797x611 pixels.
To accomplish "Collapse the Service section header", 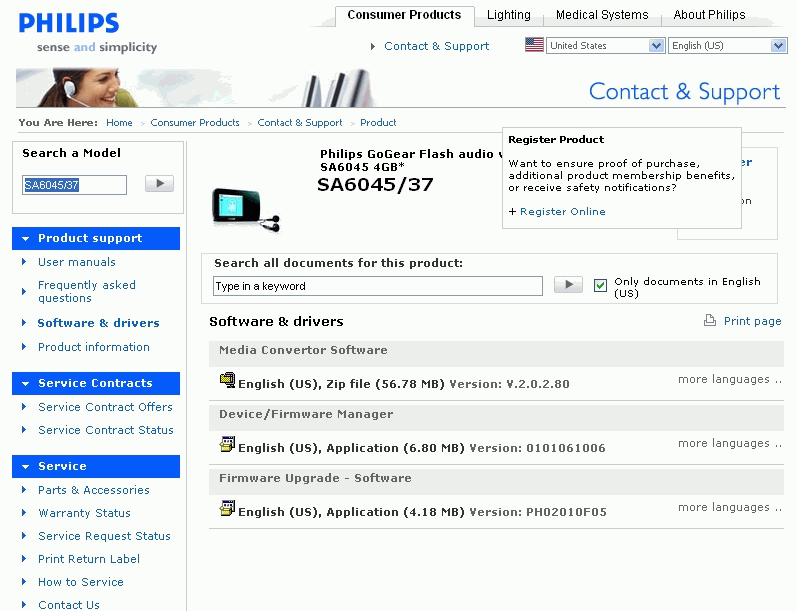I will click(96, 466).
